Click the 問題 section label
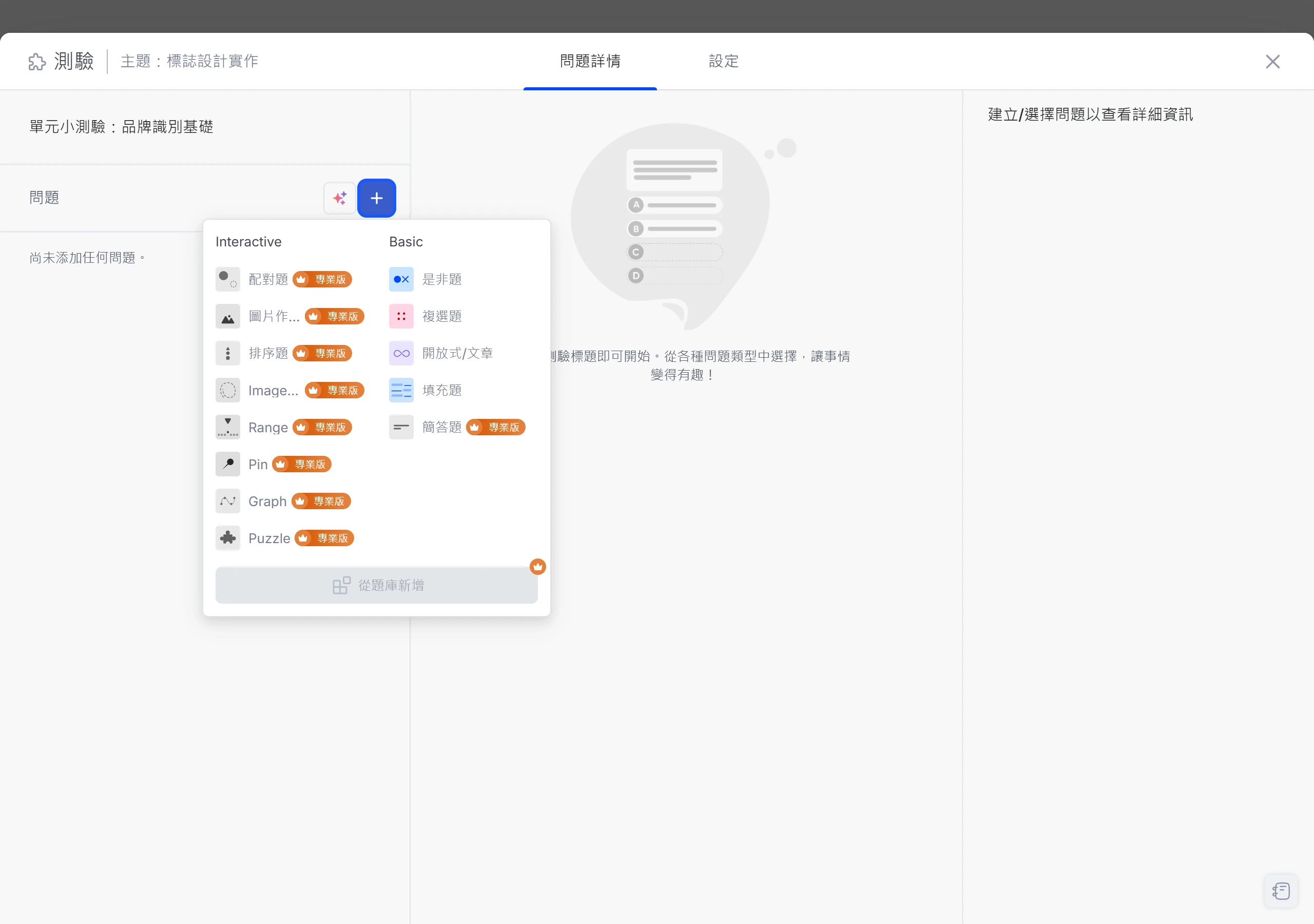Image resolution: width=1314 pixels, height=924 pixels. pos(44,198)
